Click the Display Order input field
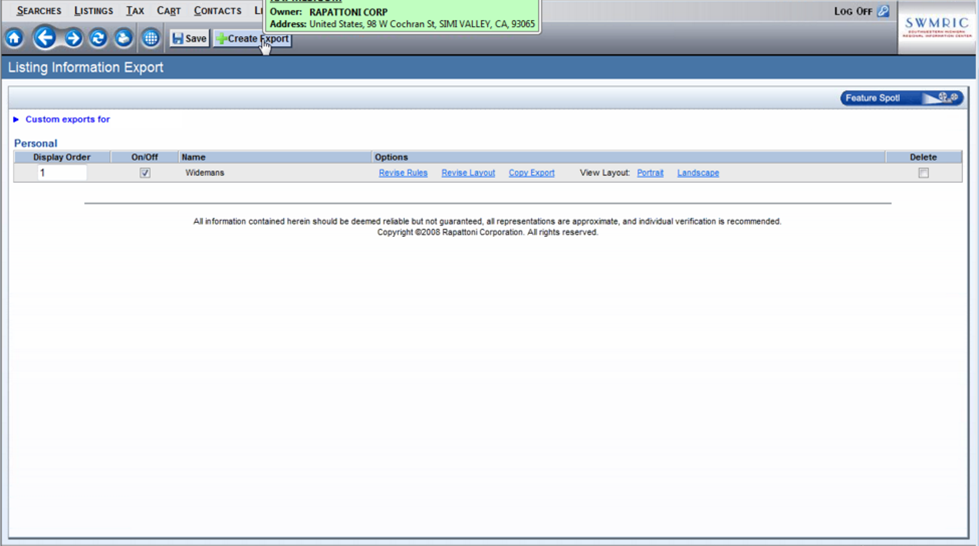This screenshot has width=979, height=546. (62, 173)
